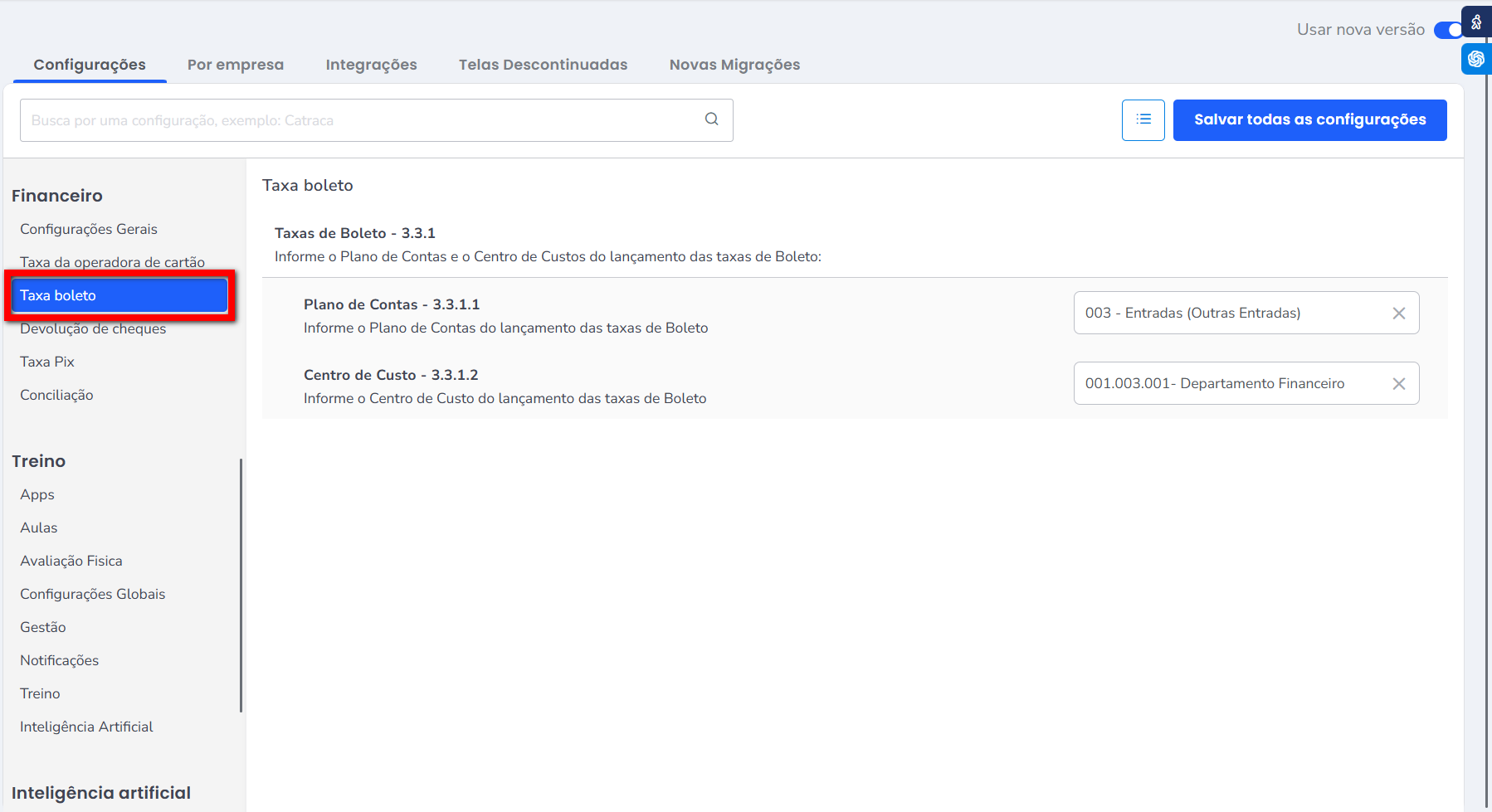Go to the Novas Migrações tab
This screenshot has width=1492, height=812.
[734, 65]
